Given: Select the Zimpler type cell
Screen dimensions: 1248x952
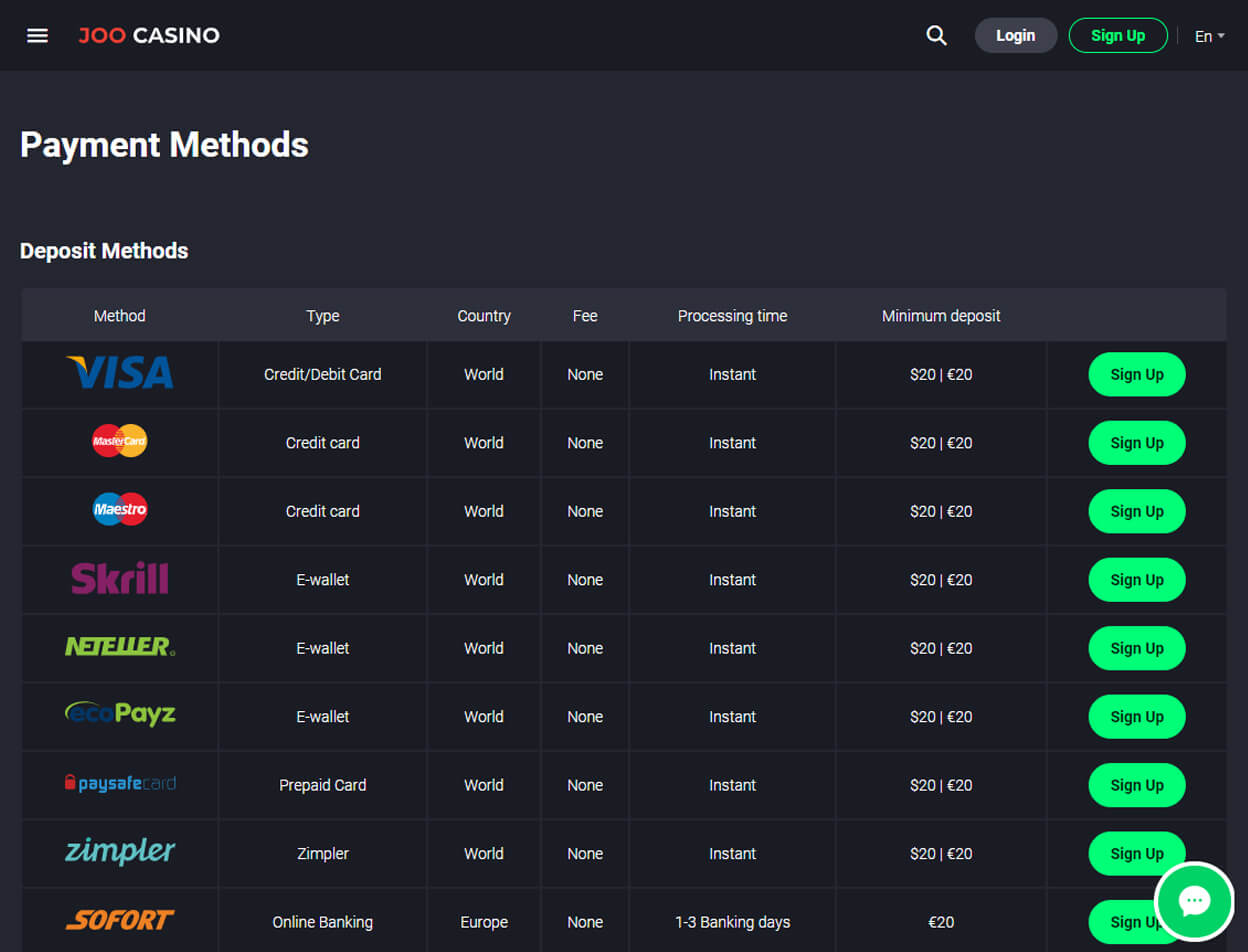Looking at the screenshot, I should [323, 854].
